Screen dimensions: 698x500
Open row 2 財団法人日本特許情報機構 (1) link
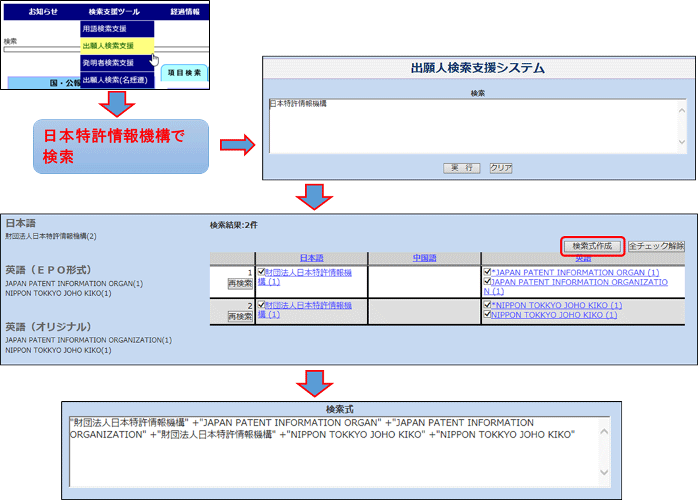308,305
